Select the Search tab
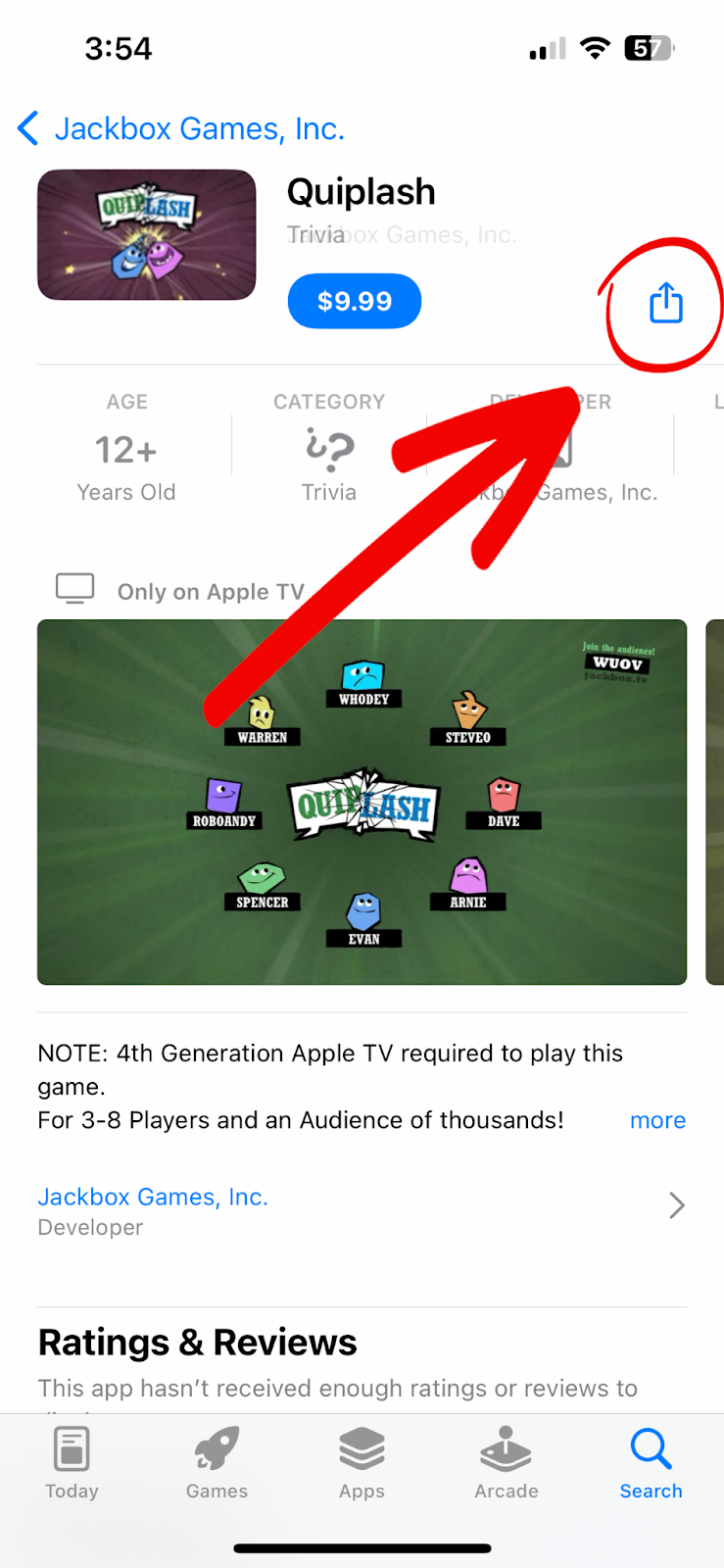The image size is (724, 1568). (652, 1462)
